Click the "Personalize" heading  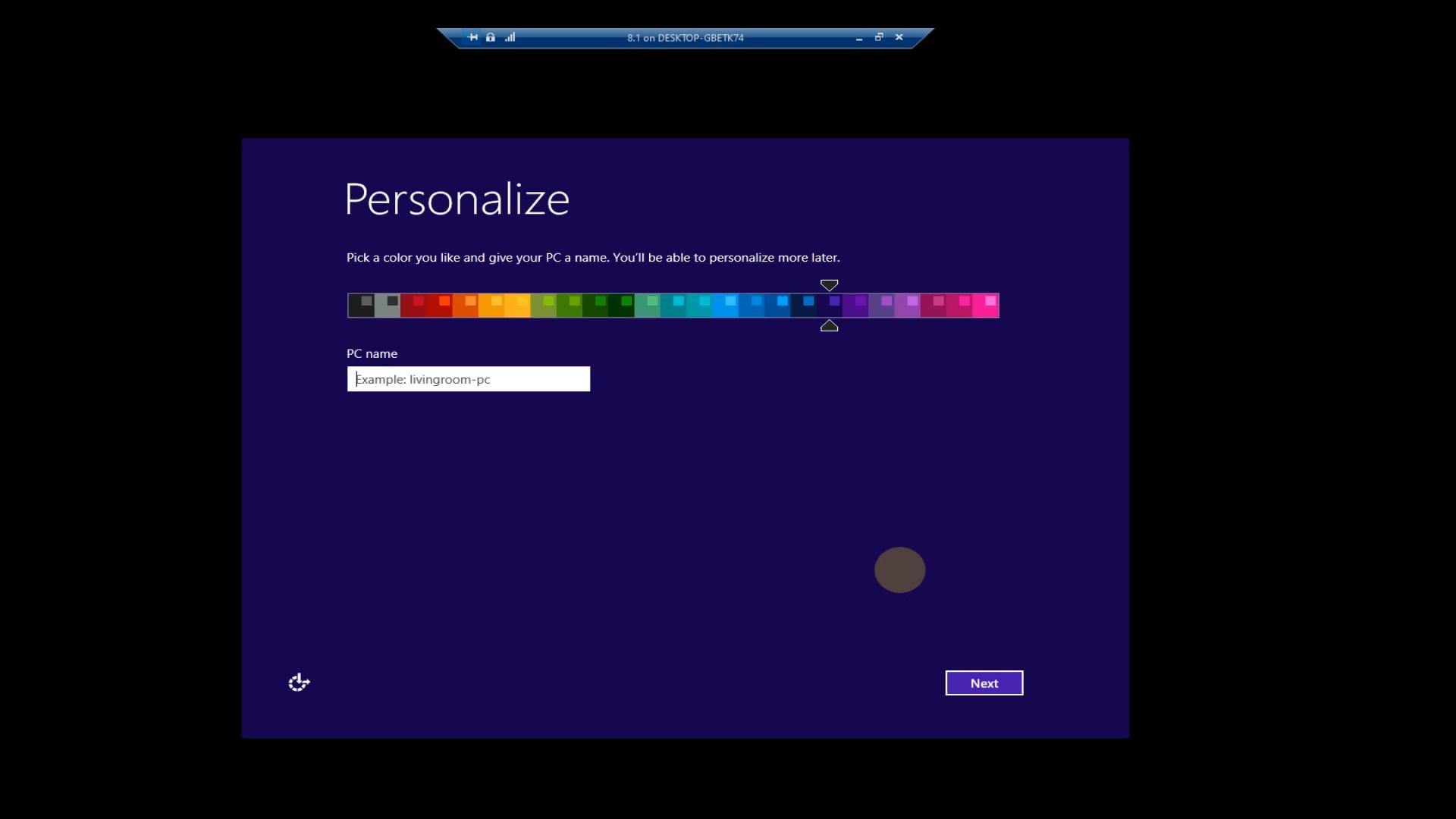[457, 199]
